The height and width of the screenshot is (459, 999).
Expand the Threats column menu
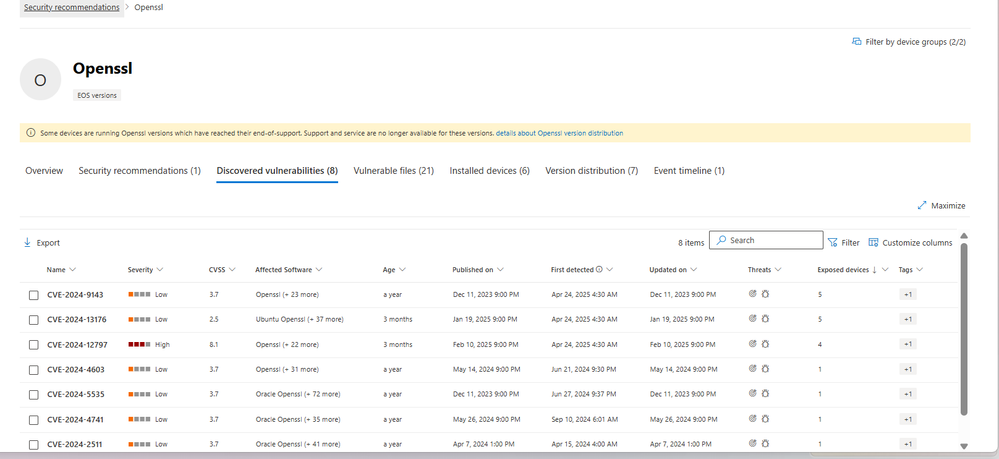point(779,270)
